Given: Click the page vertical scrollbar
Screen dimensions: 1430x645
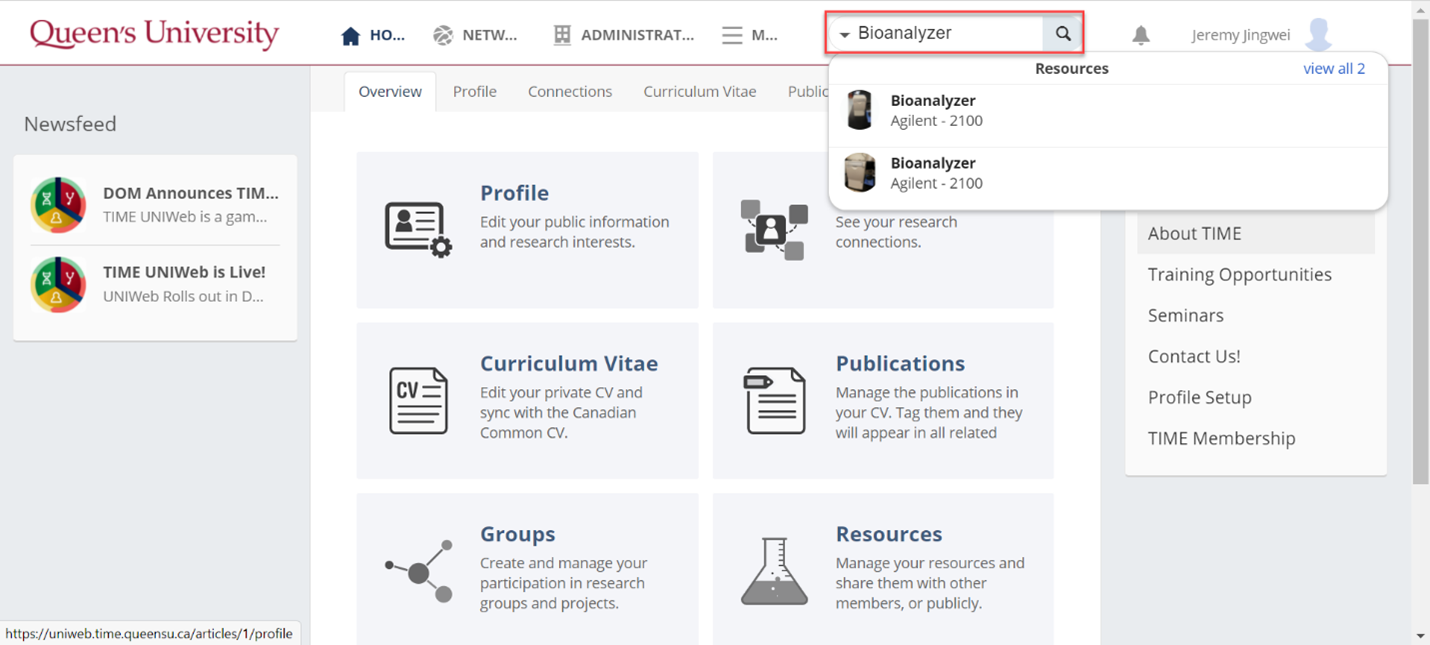Looking at the screenshot, I should tap(1420, 250).
